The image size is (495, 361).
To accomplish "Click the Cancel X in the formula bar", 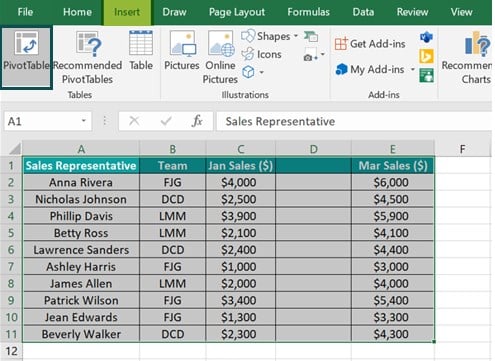I will [x=134, y=121].
